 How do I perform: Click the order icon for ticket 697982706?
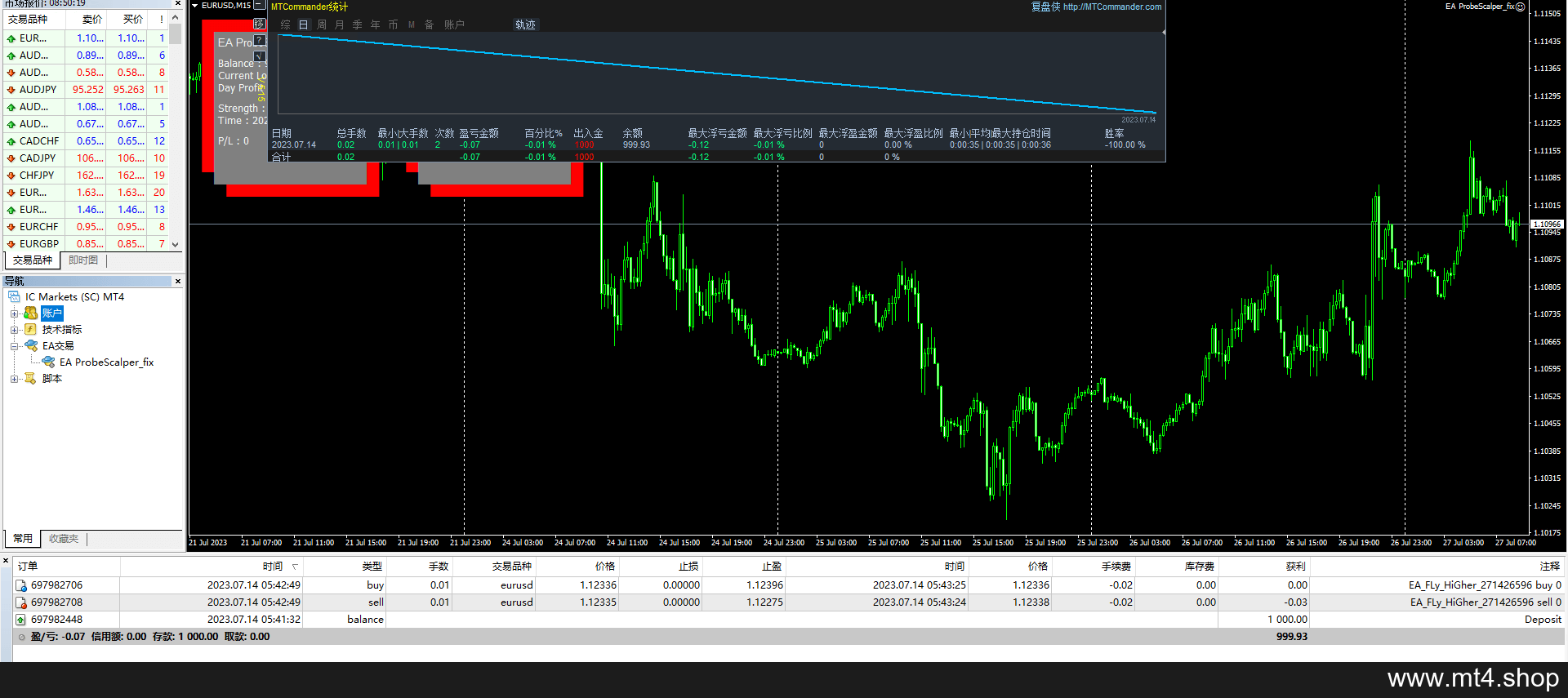21,585
